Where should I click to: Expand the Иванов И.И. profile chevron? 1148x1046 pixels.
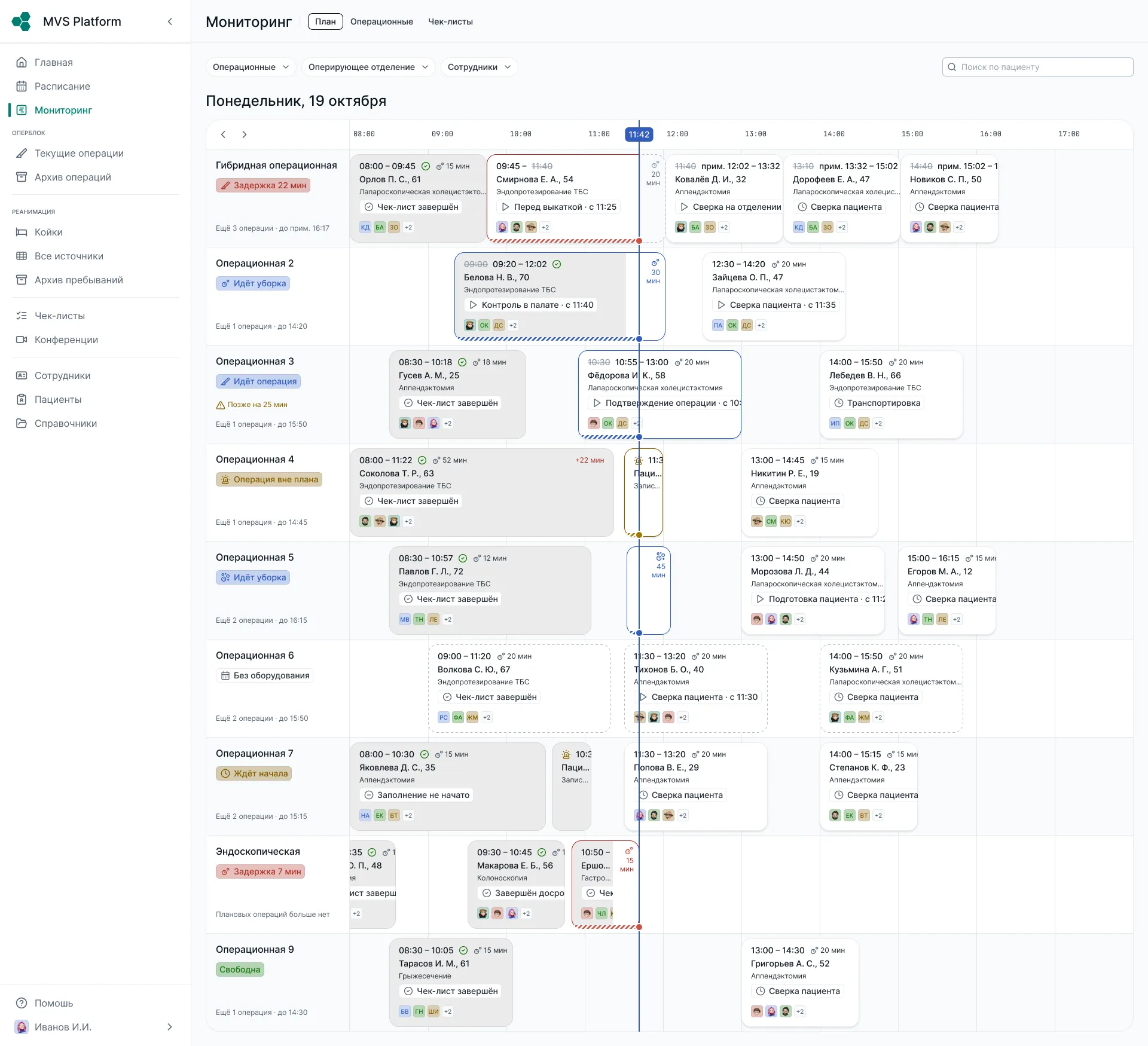(x=170, y=1027)
